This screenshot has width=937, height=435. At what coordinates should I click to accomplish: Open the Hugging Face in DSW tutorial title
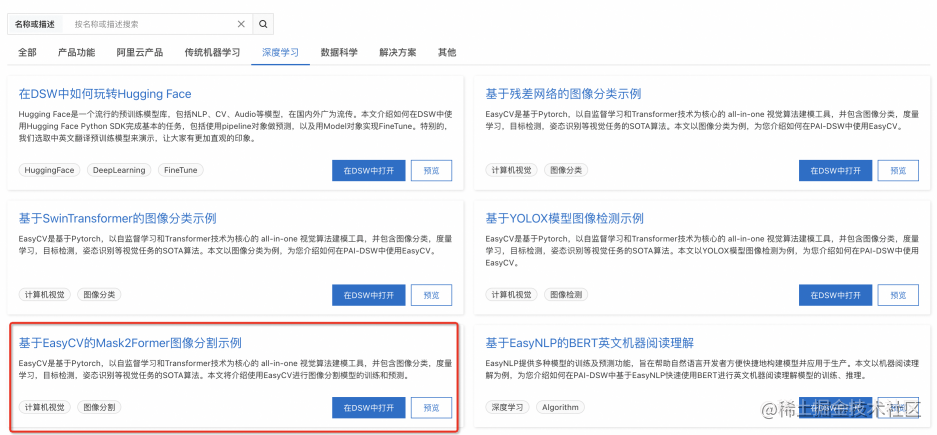point(105,94)
